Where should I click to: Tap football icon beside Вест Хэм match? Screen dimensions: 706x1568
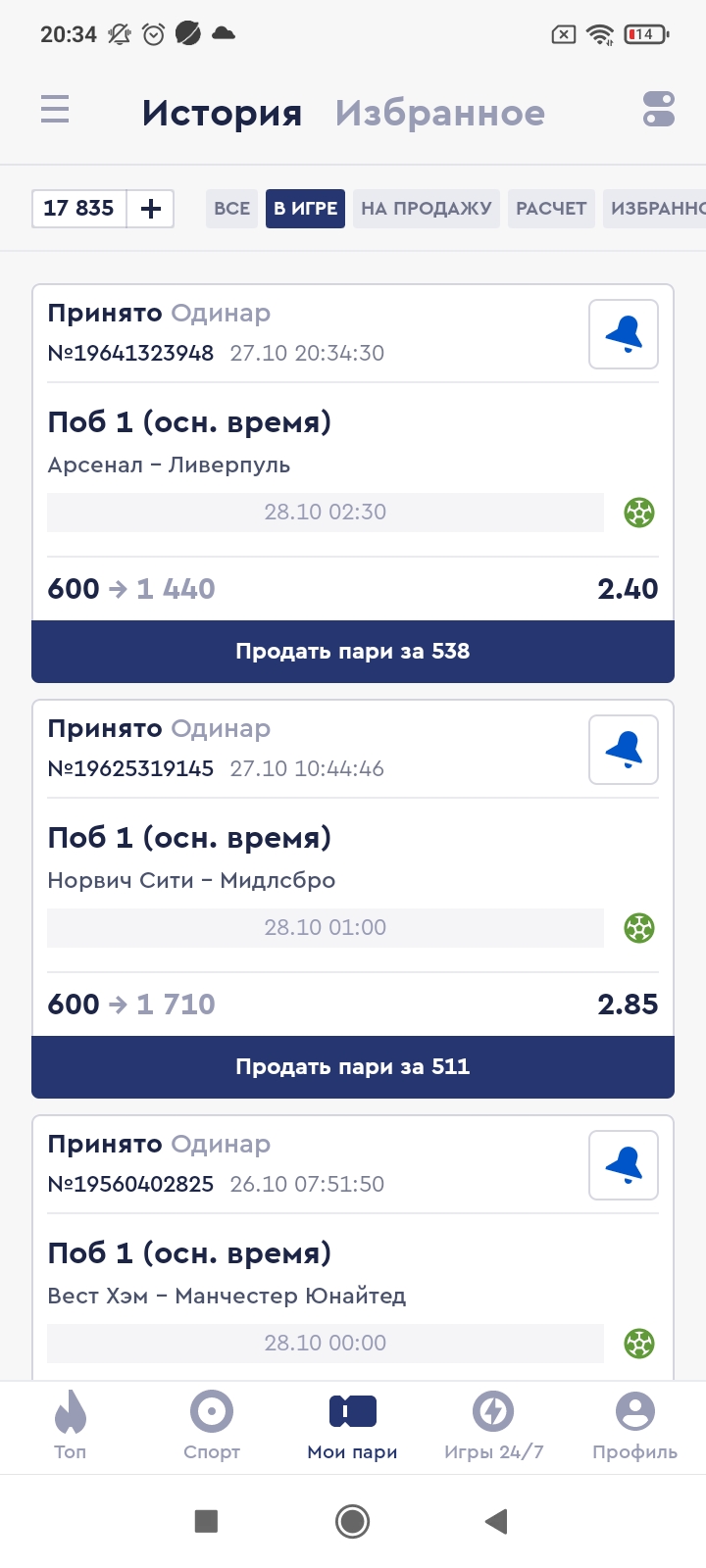tap(639, 1344)
